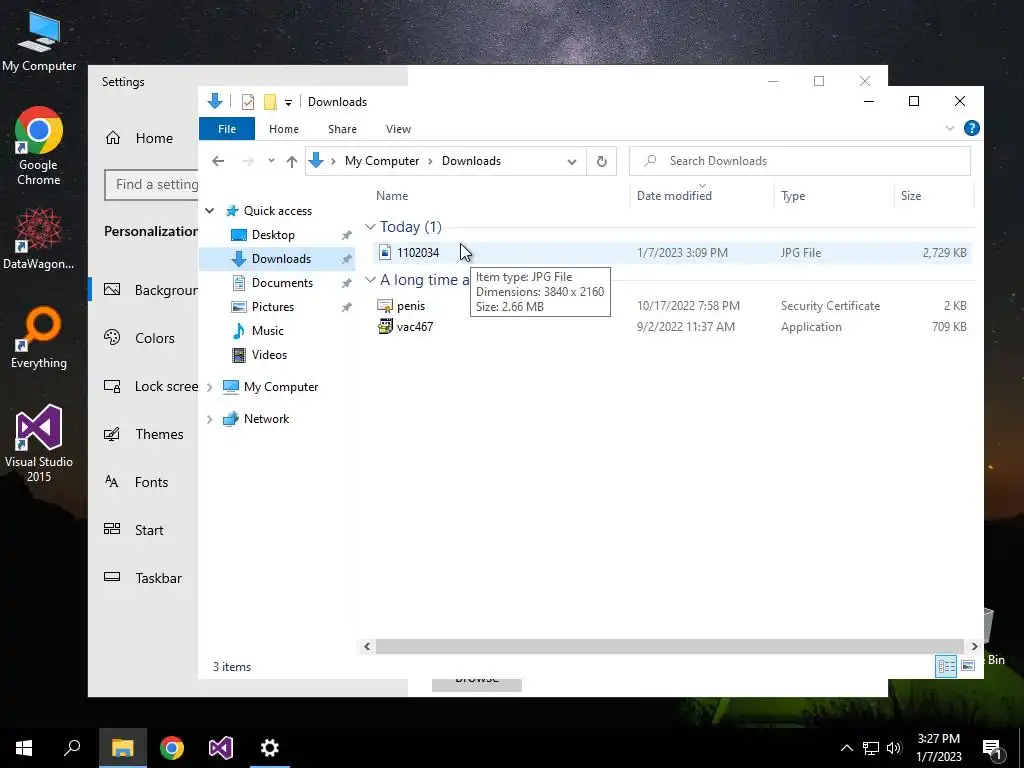Refresh the Downloads folder
The image size is (1024, 768).
pyautogui.click(x=601, y=161)
